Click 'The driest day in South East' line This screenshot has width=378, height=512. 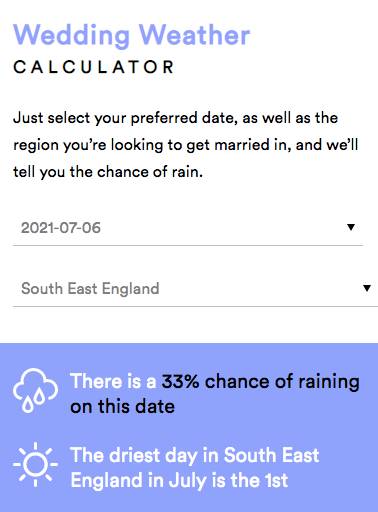coord(195,456)
